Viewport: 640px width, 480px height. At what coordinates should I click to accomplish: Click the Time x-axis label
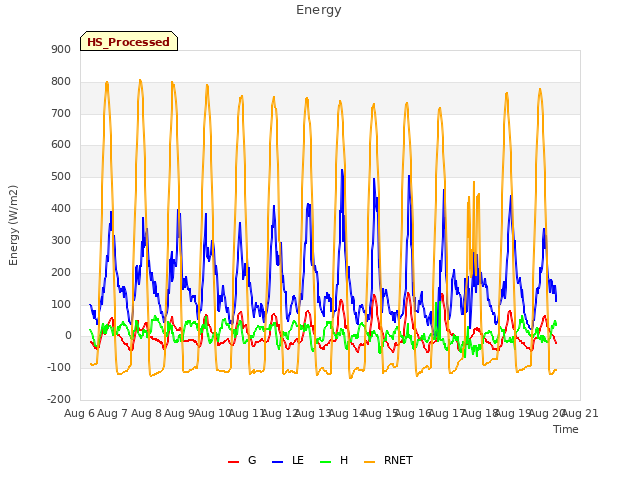(566, 429)
